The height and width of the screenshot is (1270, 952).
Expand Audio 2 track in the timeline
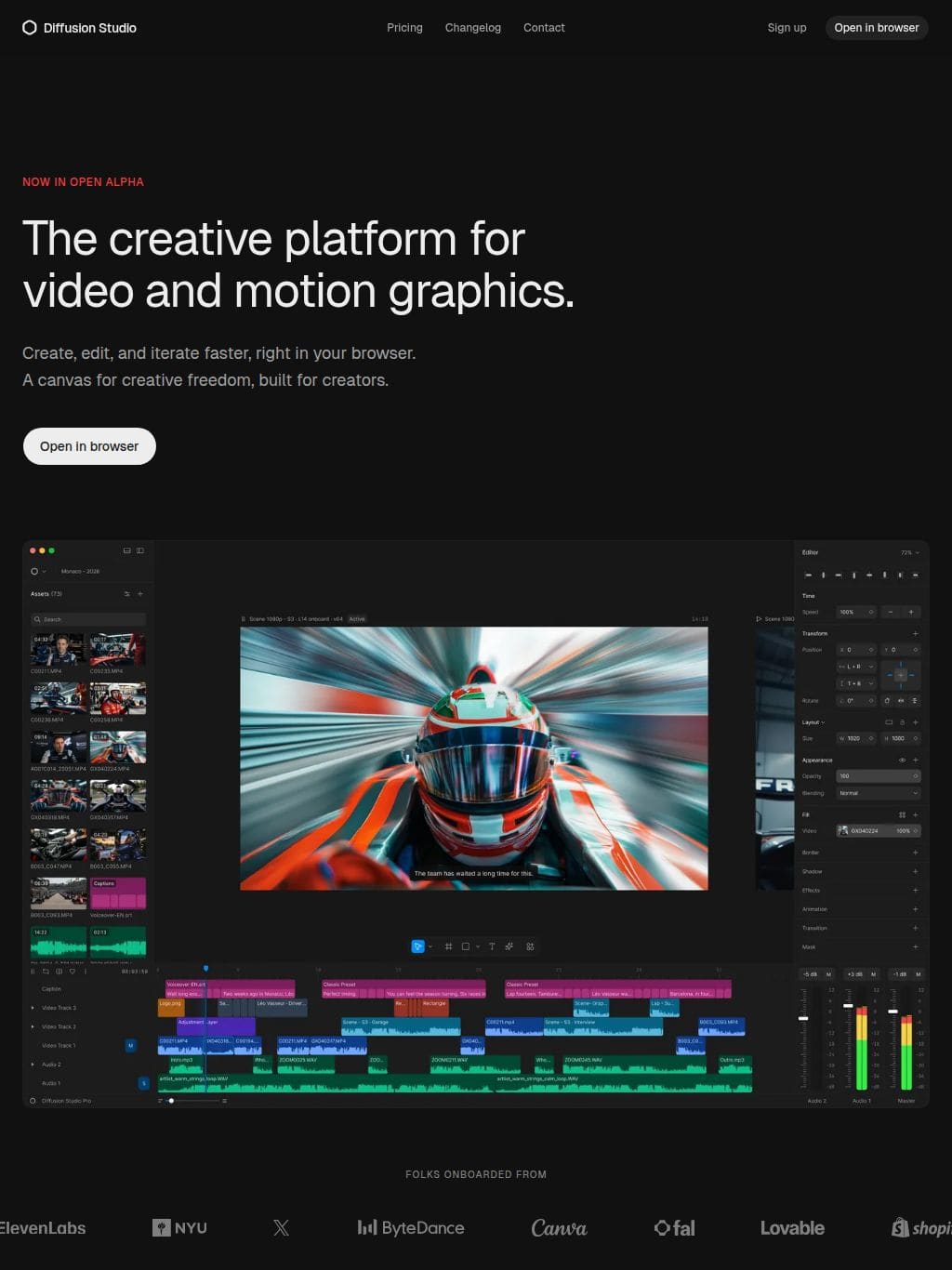click(33, 1065)
